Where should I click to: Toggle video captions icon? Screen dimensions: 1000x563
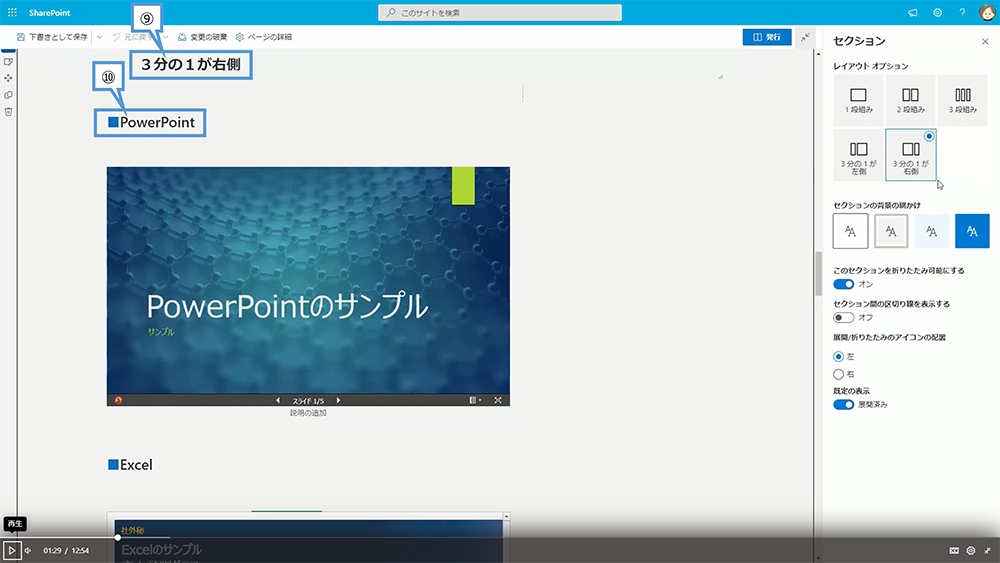click(x=953, y=550)
